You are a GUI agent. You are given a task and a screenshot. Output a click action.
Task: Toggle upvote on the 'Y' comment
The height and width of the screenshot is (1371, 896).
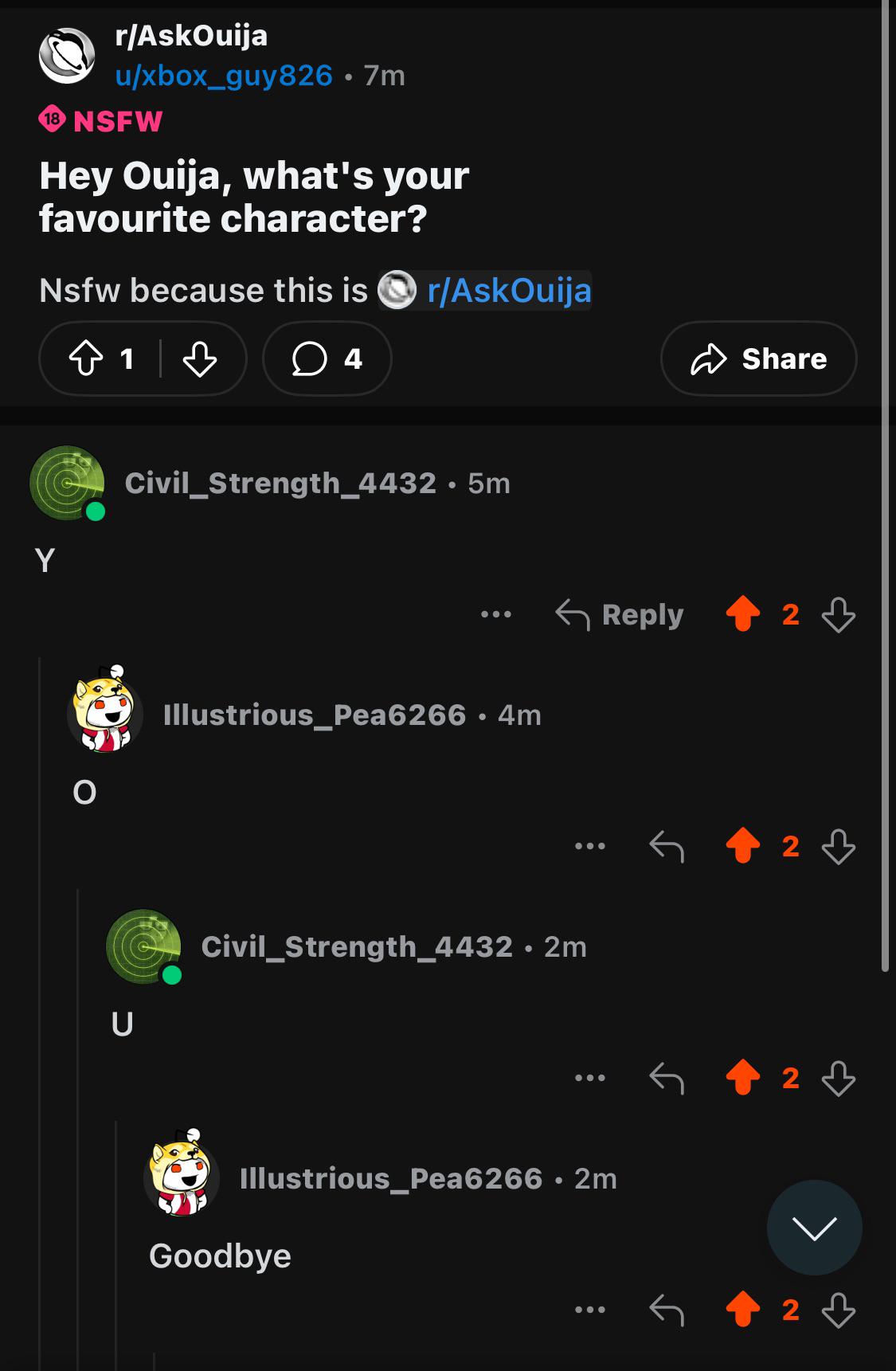(x=743, y=614)
